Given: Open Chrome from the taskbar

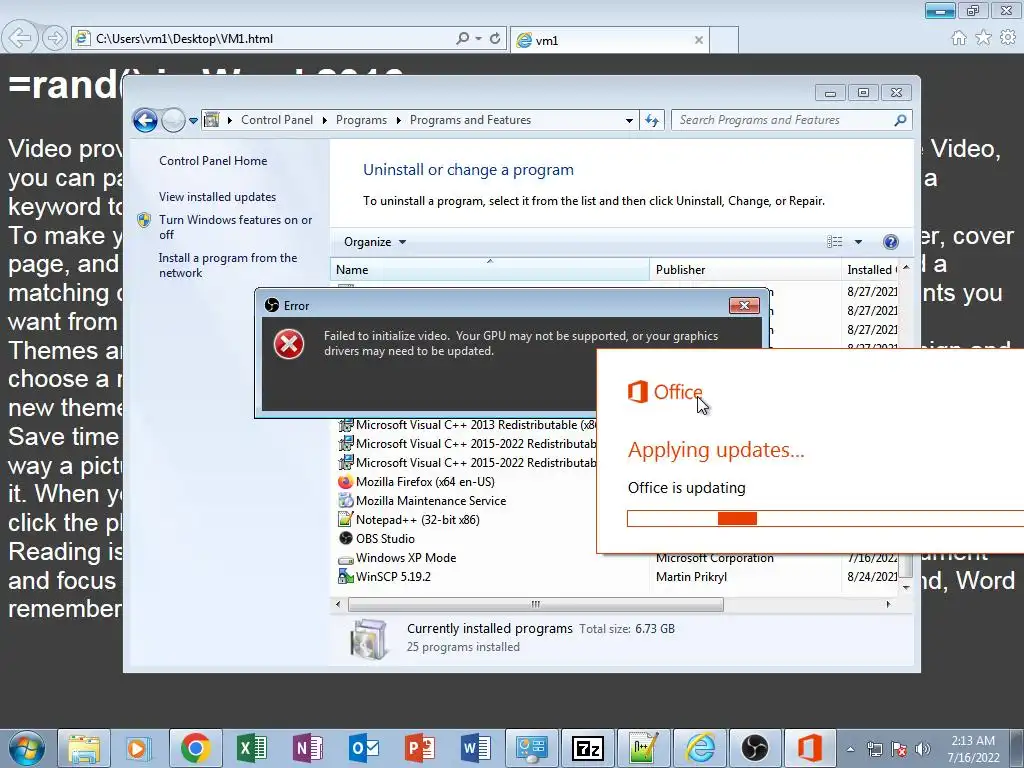Looking at the screenshot, I should [x=195, y=748].
